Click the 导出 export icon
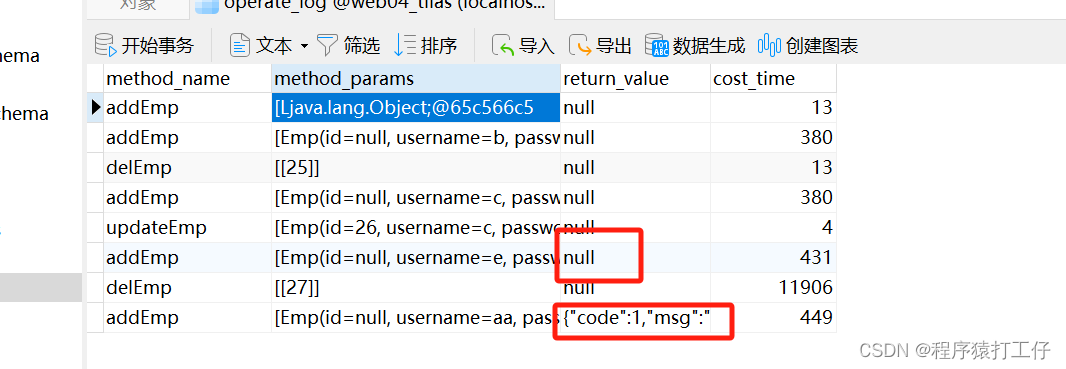Image resolution: width=1066 pixels, height=369 pixels. (581, 46)
